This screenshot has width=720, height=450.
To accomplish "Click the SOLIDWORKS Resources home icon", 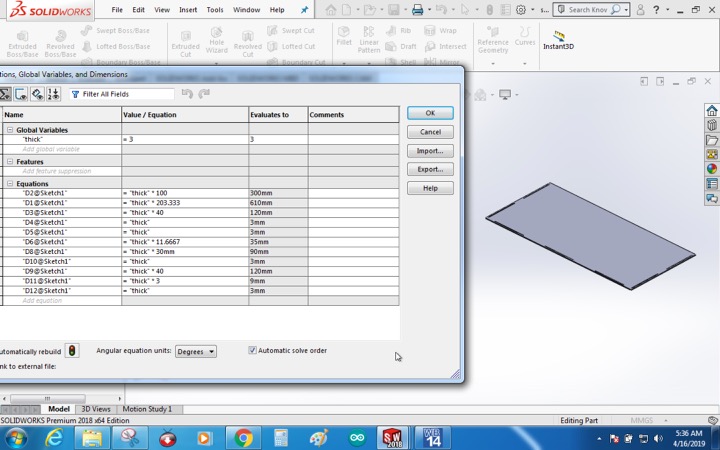I will [712, 111].
